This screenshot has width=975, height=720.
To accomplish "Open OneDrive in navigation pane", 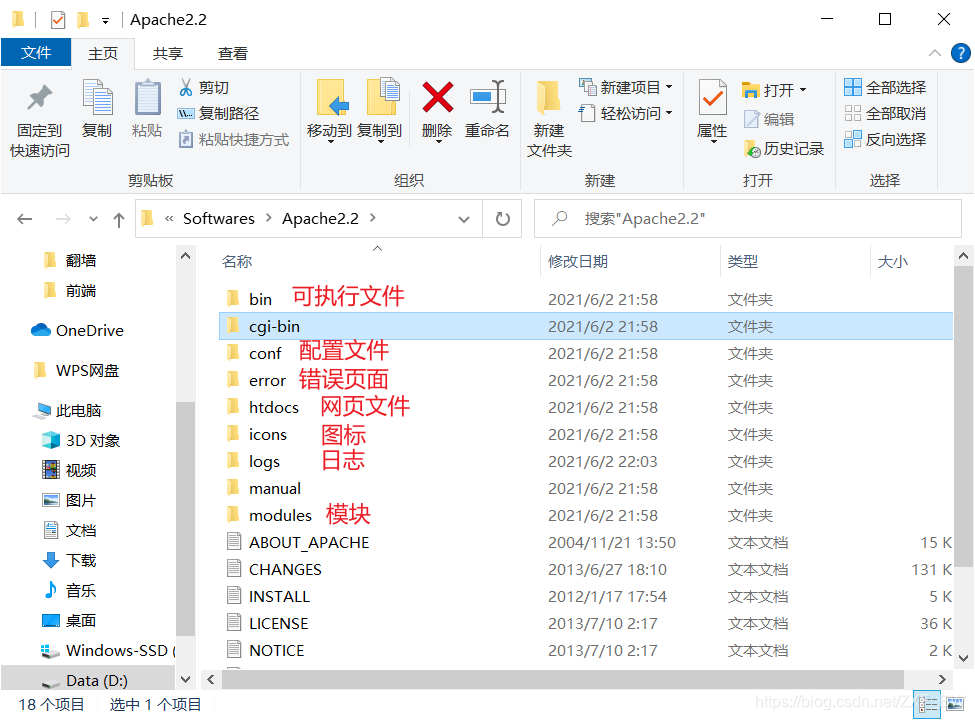I will pos(77,331).
